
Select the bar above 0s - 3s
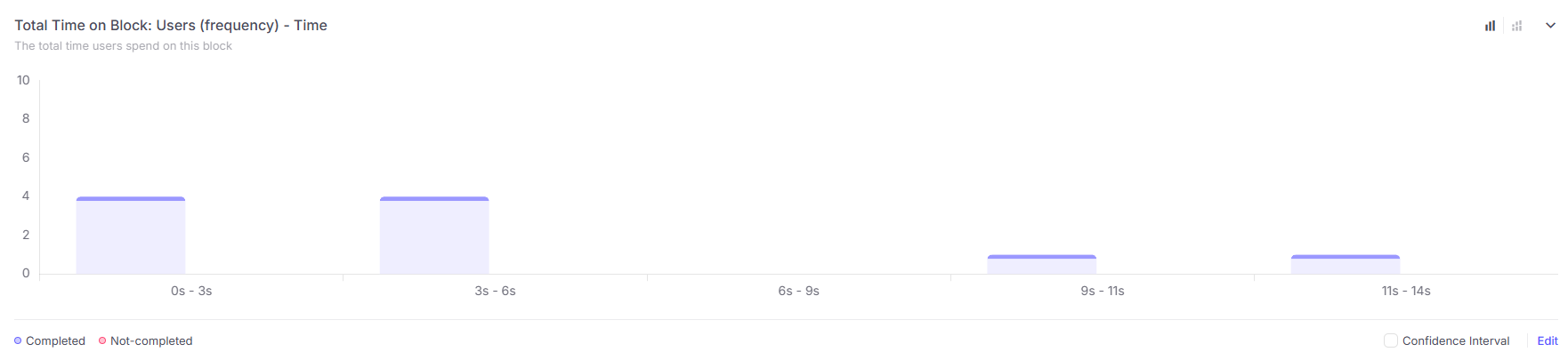click(131, 236)
